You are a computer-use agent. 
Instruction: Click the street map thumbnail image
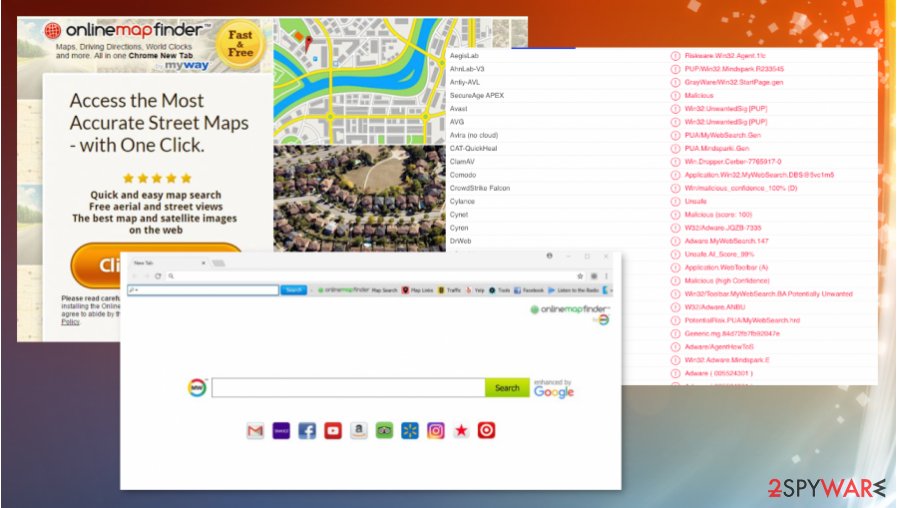pos(359,81)
